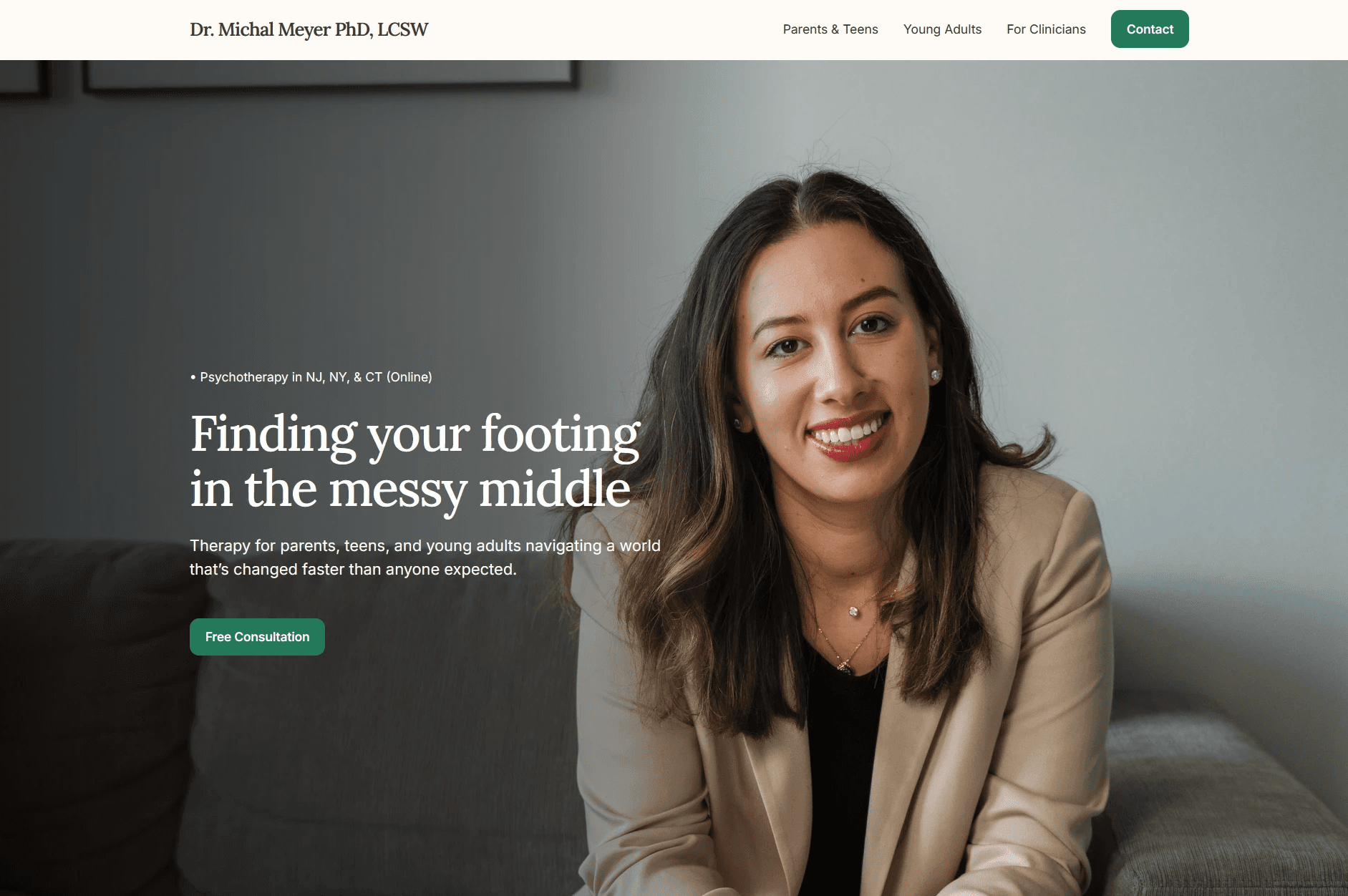Click the stud earring in the portrait
Viewport: 1348px width, 896px height.
(935, 374)
